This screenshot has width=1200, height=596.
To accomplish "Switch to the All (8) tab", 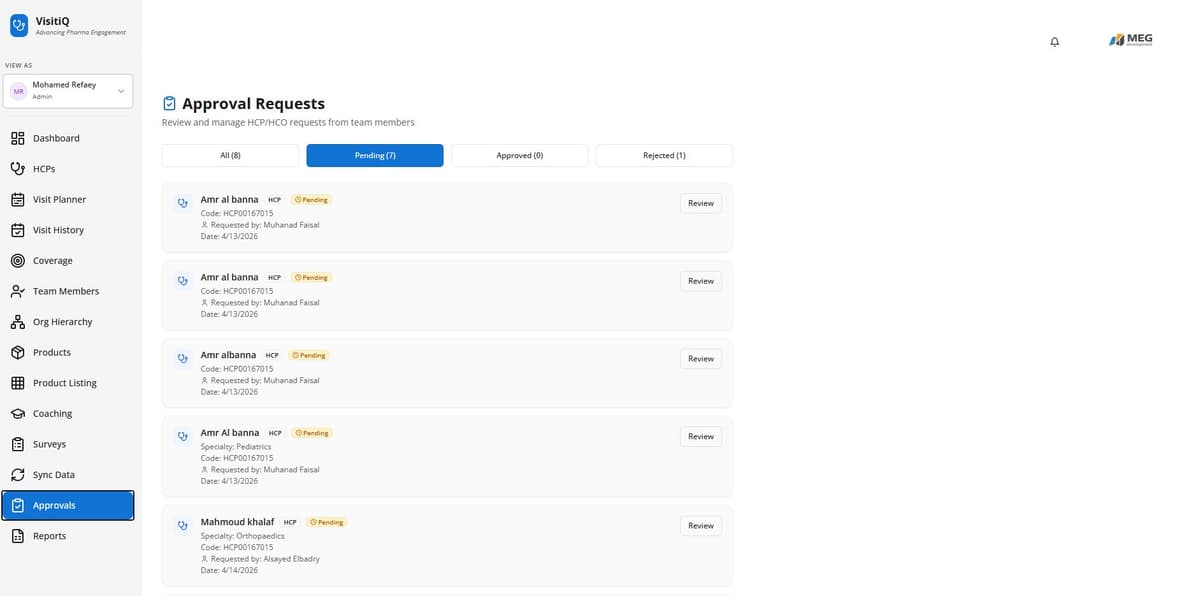I will coord(230,155).
